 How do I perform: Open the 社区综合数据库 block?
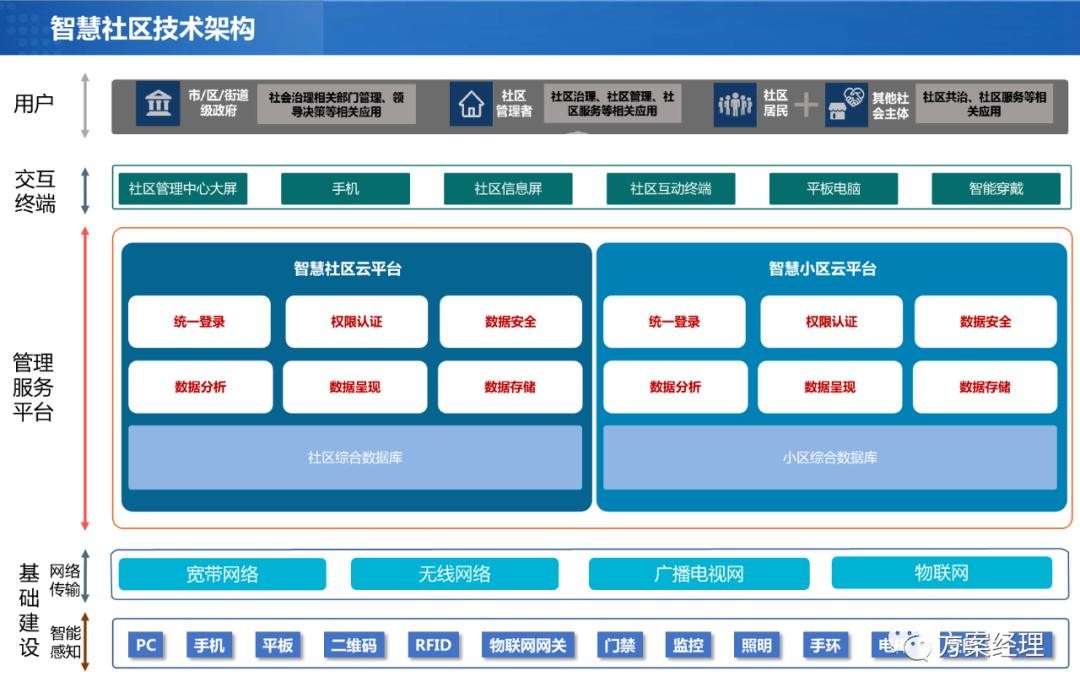coord(355,458)
